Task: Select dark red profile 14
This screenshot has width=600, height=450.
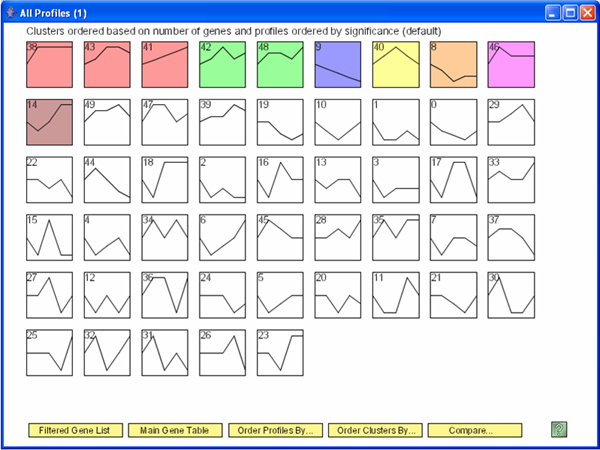Action: [49, 122]
